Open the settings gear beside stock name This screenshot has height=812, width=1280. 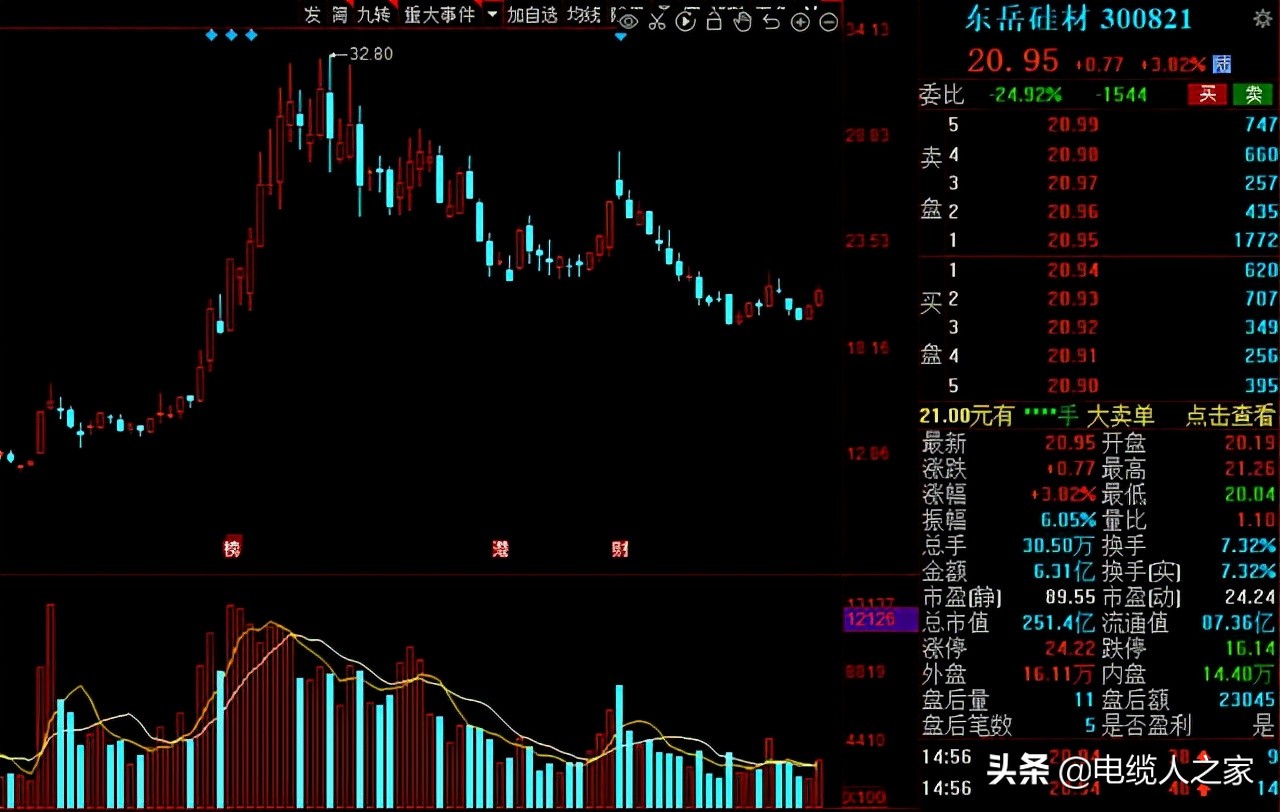pyautogui.click(x=1262, y=18)
